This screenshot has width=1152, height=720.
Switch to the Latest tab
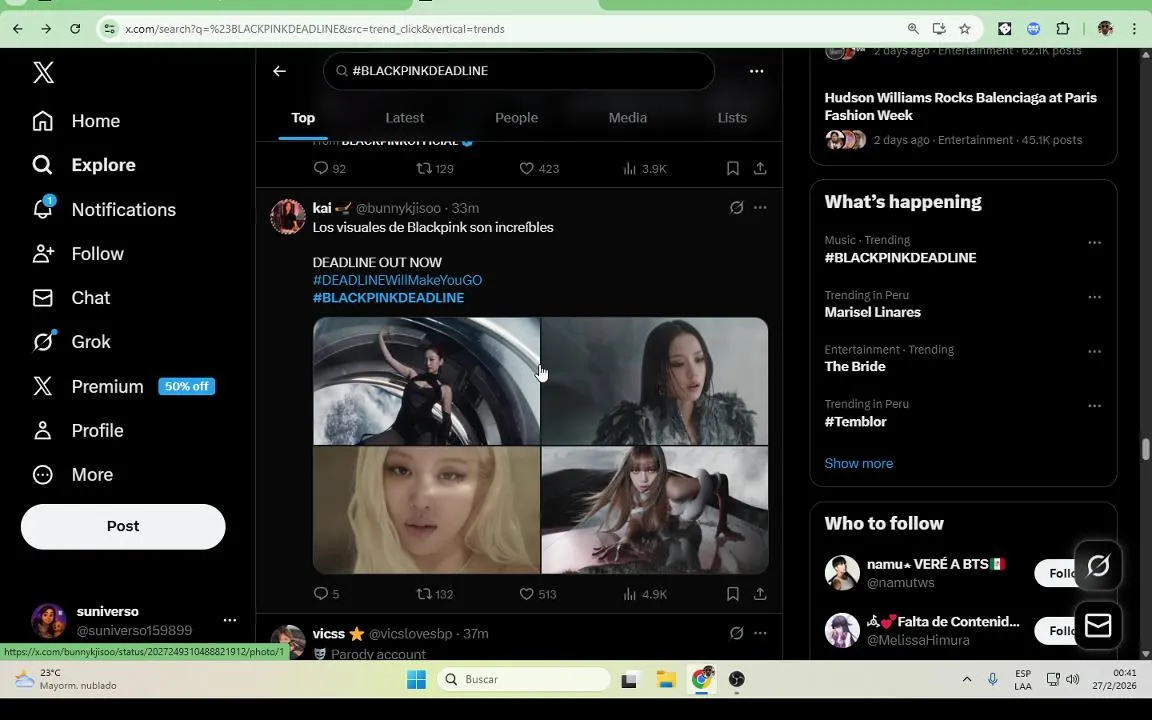404,118
